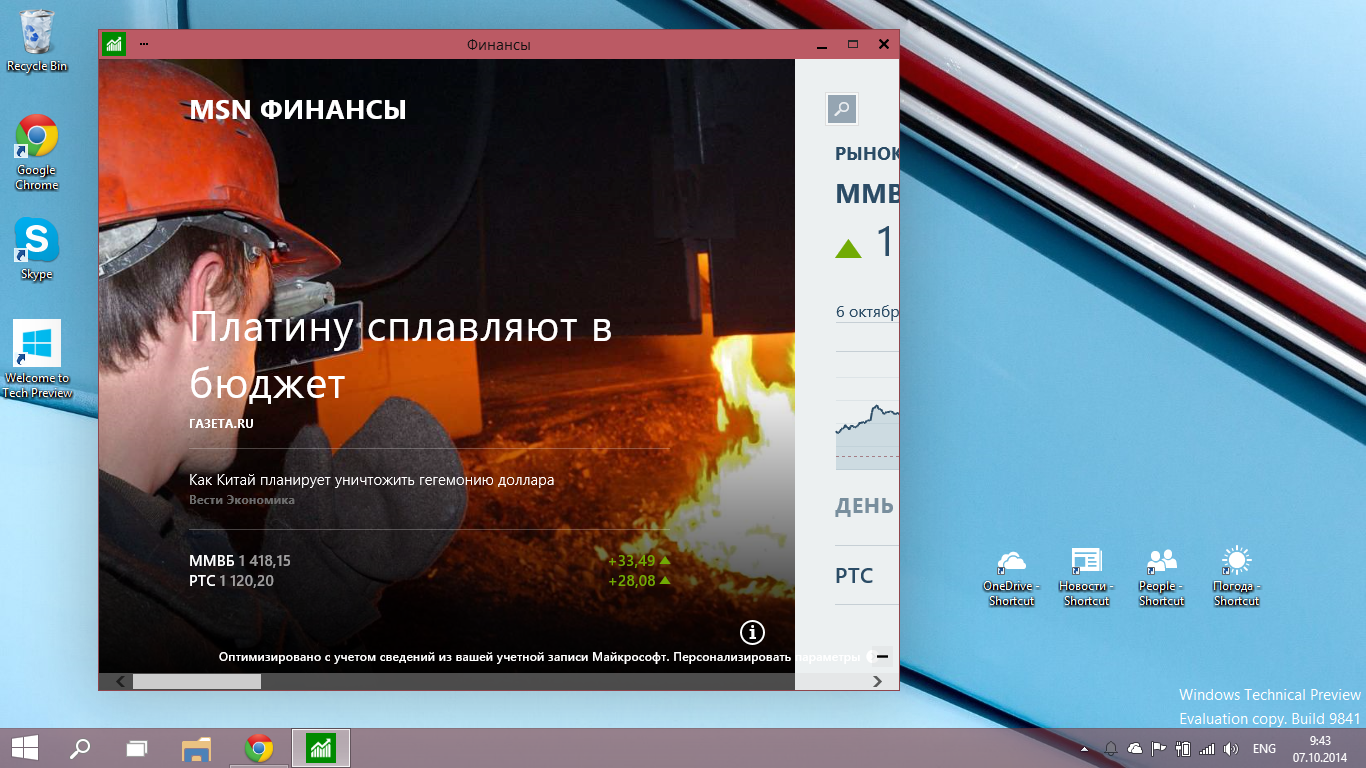Select the РТС index in market panel

click(x=854, y=576)
